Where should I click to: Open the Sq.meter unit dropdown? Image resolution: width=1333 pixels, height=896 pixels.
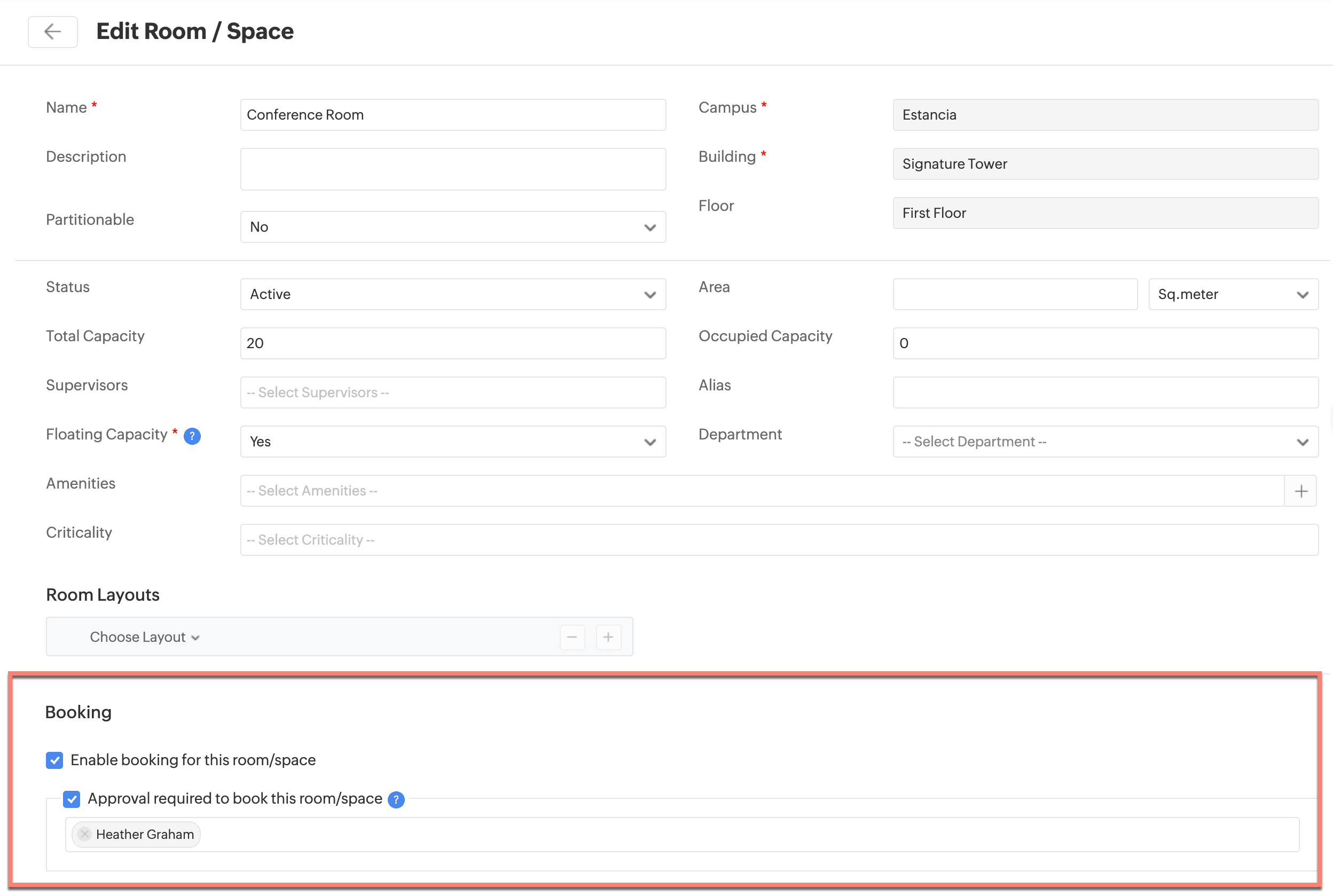tap(1233, 295)
